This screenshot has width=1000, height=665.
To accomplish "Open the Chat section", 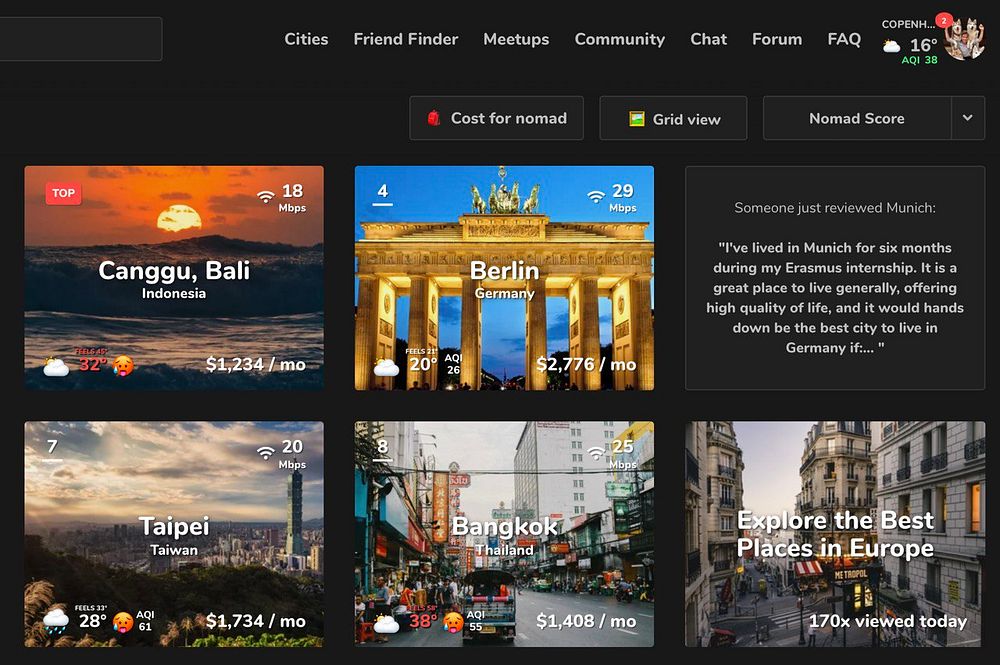I will pos(709,39).
